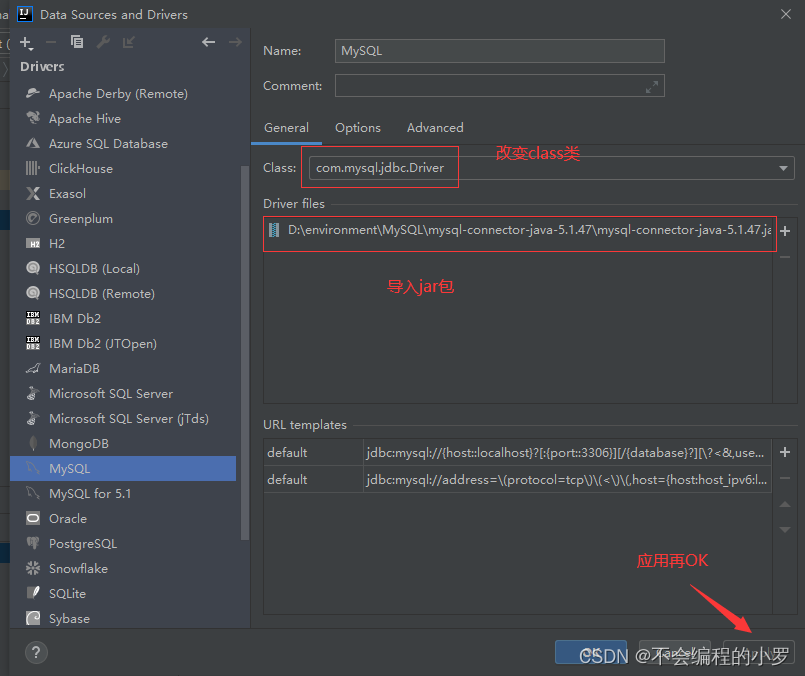Select HSQLDB (Local) driver
Viewport: 805px width, 676px height.
123,268
